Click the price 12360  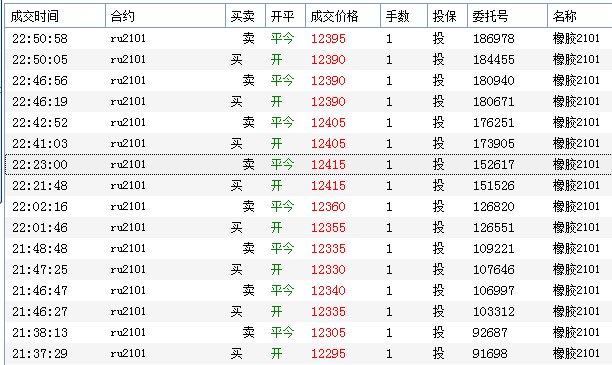[x=328, y=207]
